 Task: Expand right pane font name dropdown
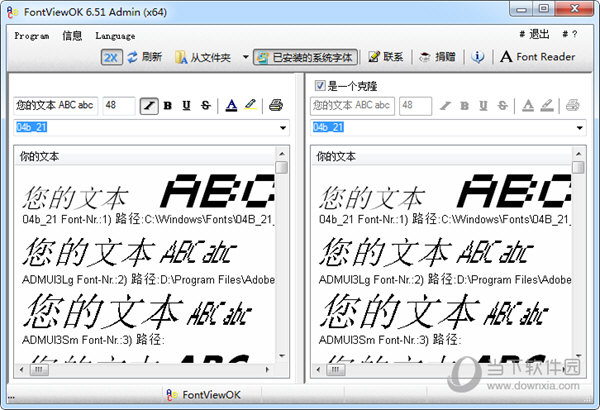coord(580,128)
